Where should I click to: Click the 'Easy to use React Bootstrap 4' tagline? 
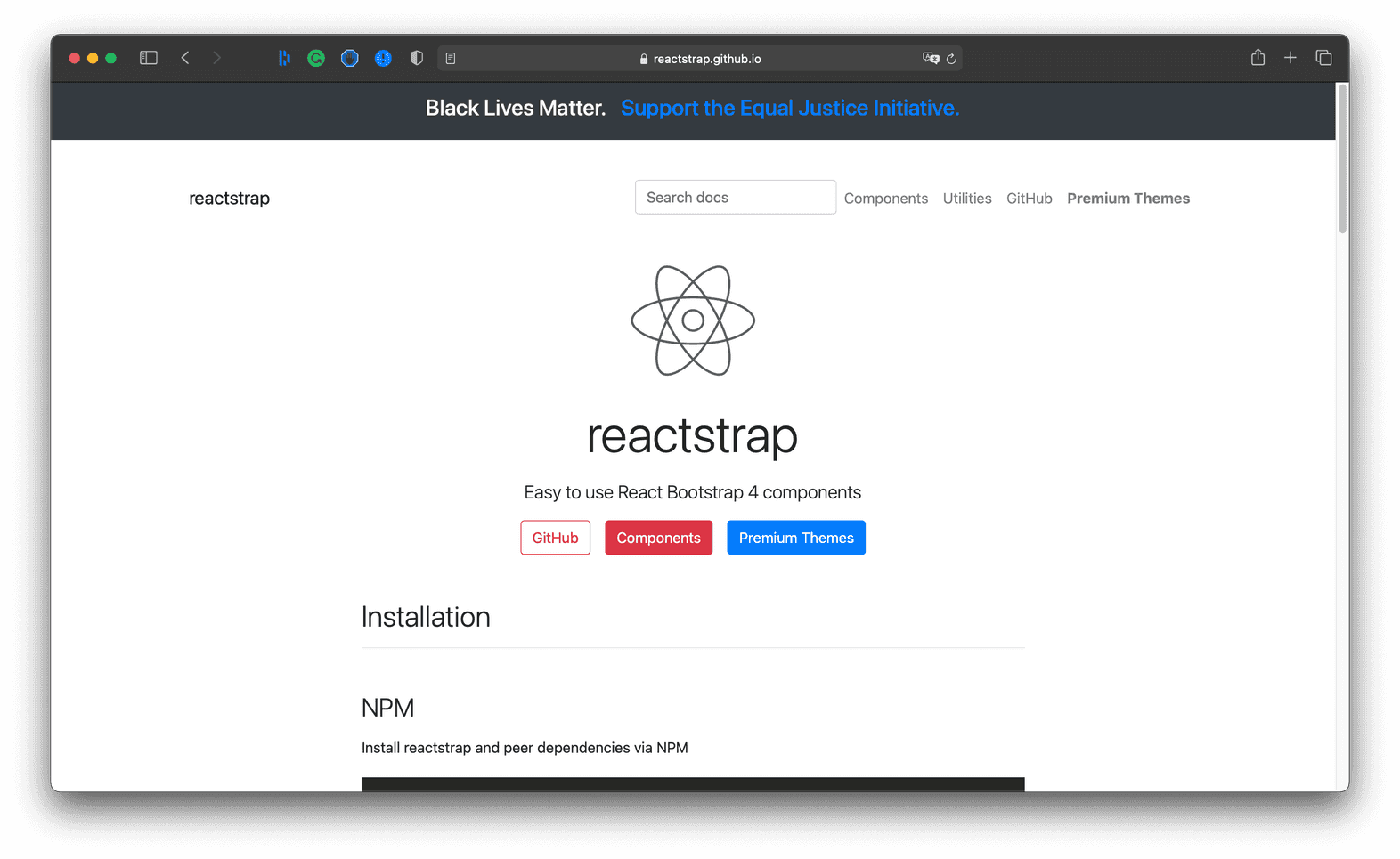click(693, 492)
